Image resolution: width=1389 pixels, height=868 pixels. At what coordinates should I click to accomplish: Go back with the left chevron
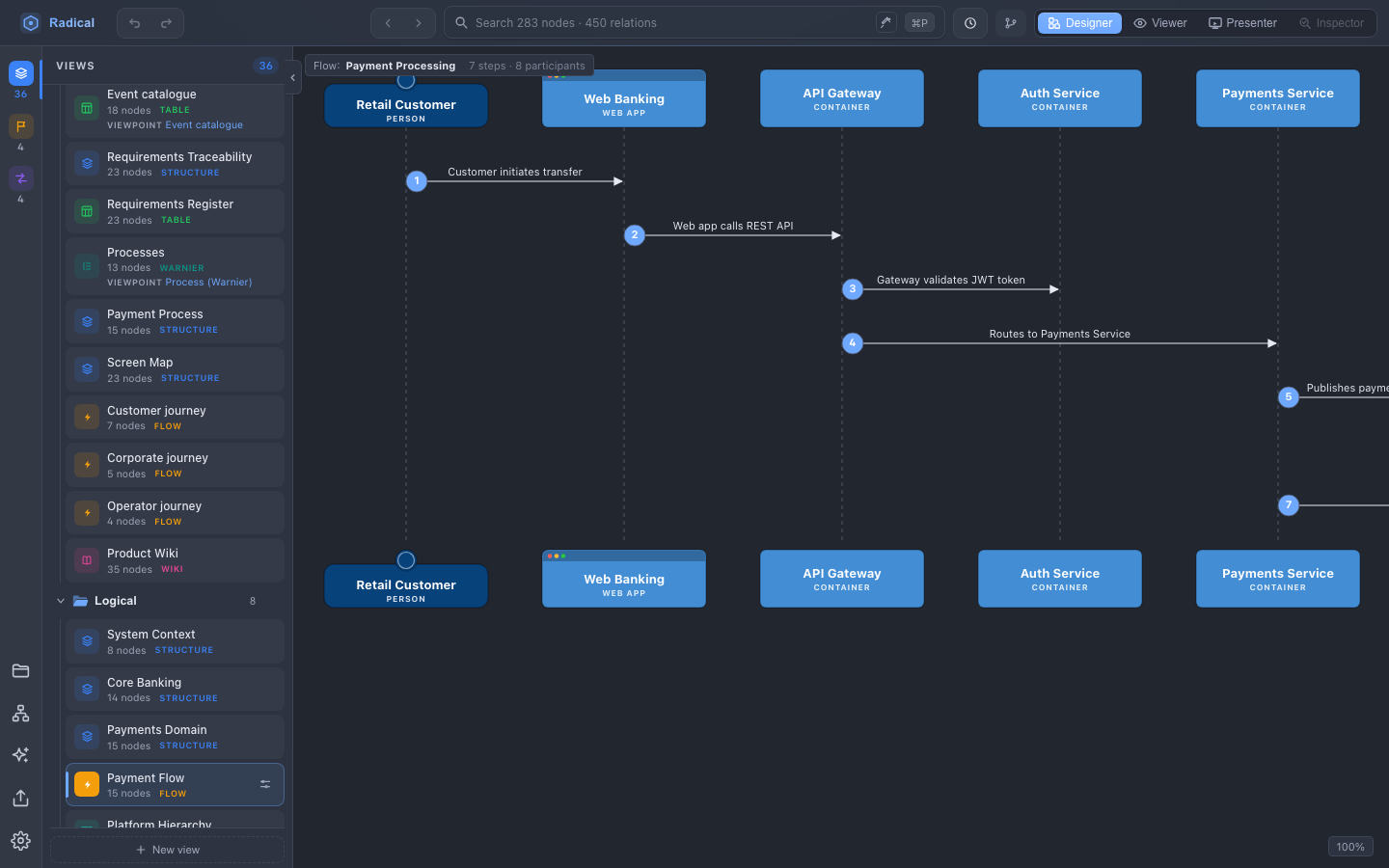(x=388, y=23)
